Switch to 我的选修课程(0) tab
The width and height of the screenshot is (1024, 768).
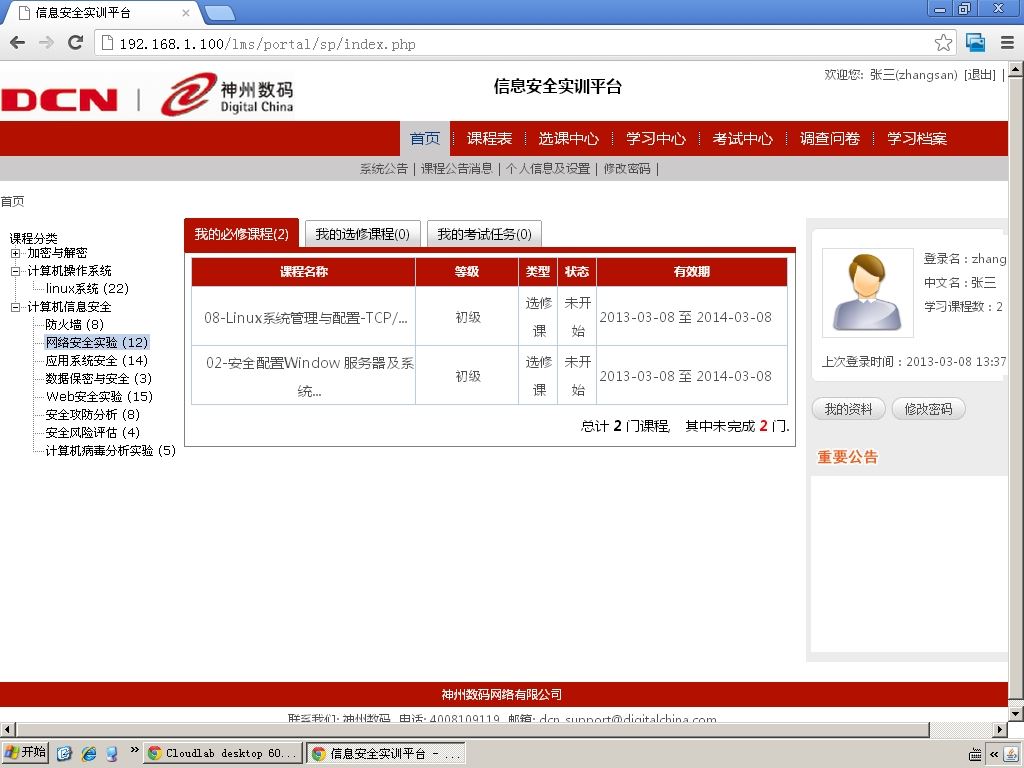[362, 234]
